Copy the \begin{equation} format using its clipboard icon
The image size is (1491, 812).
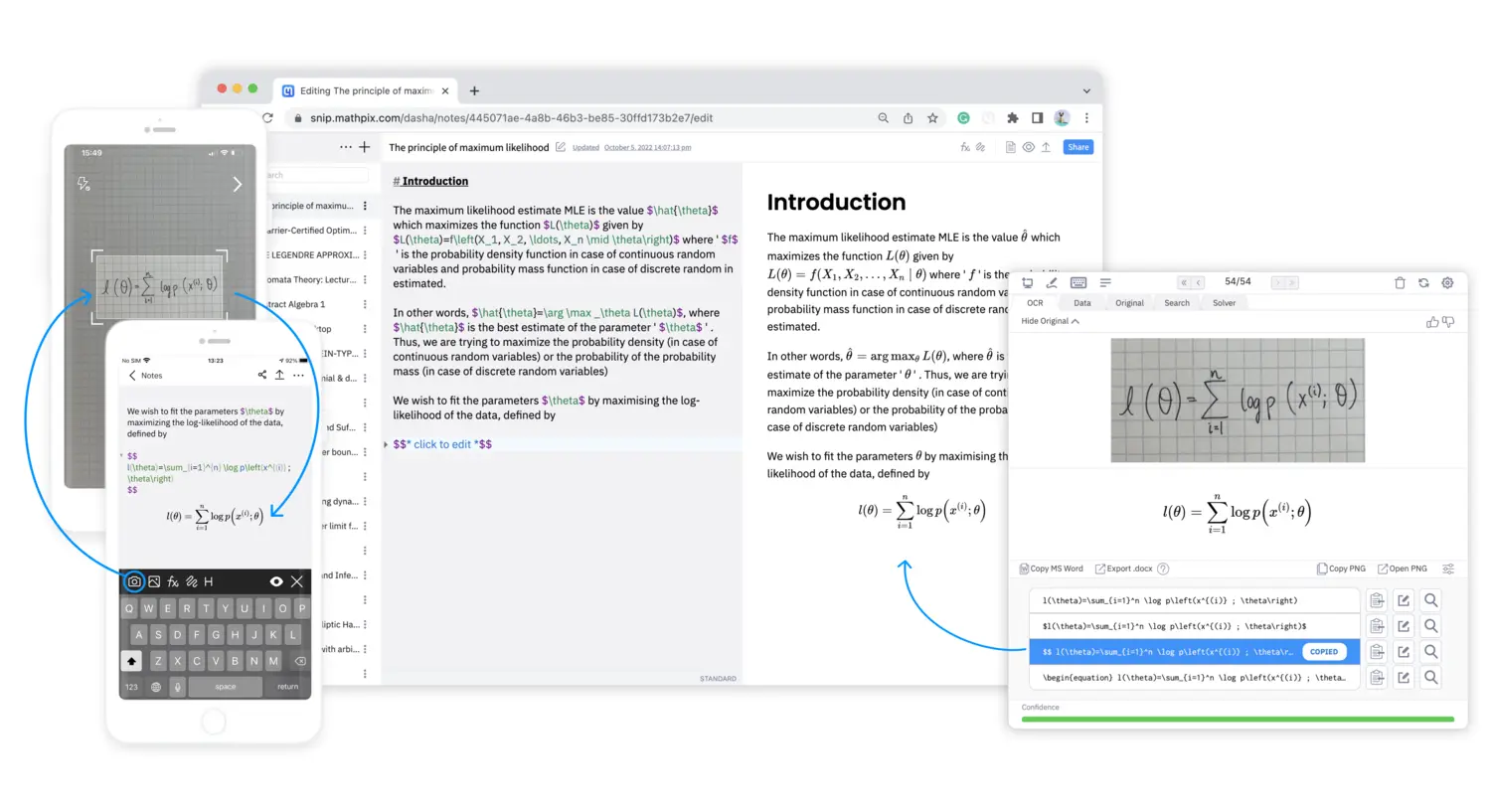pos(1377,677)
